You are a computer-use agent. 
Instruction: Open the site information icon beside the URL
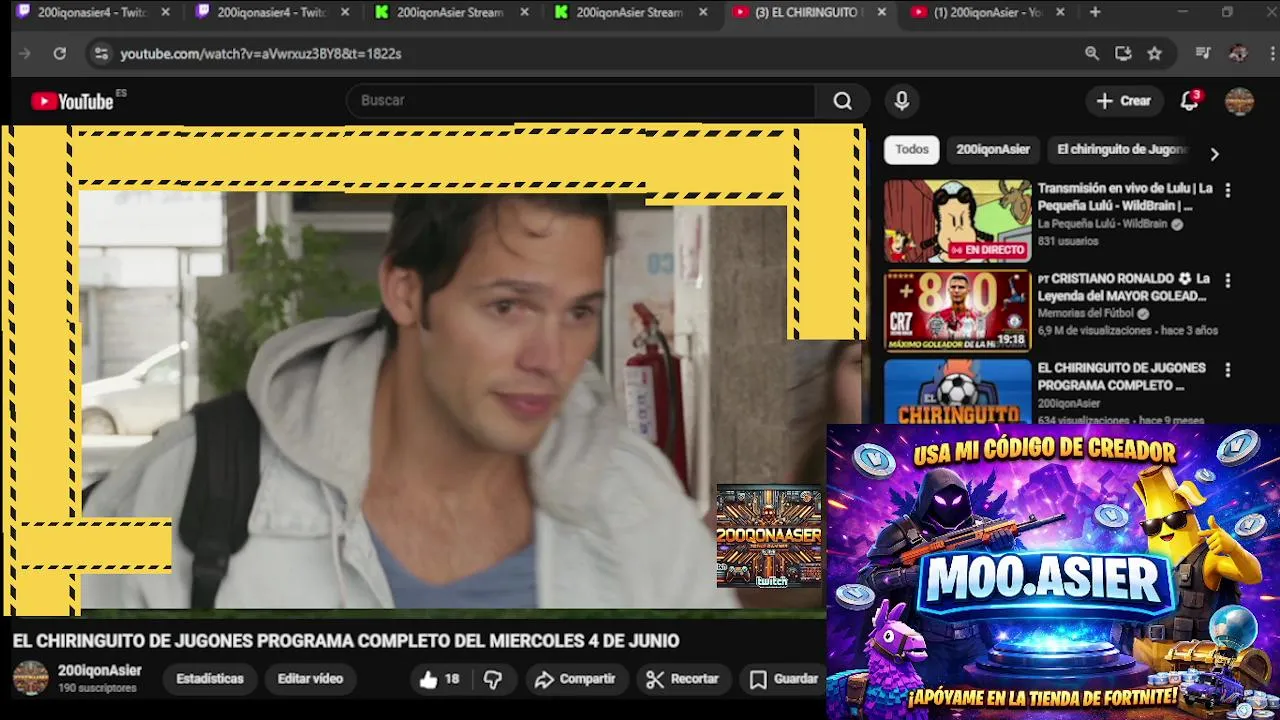pos(100,54)
